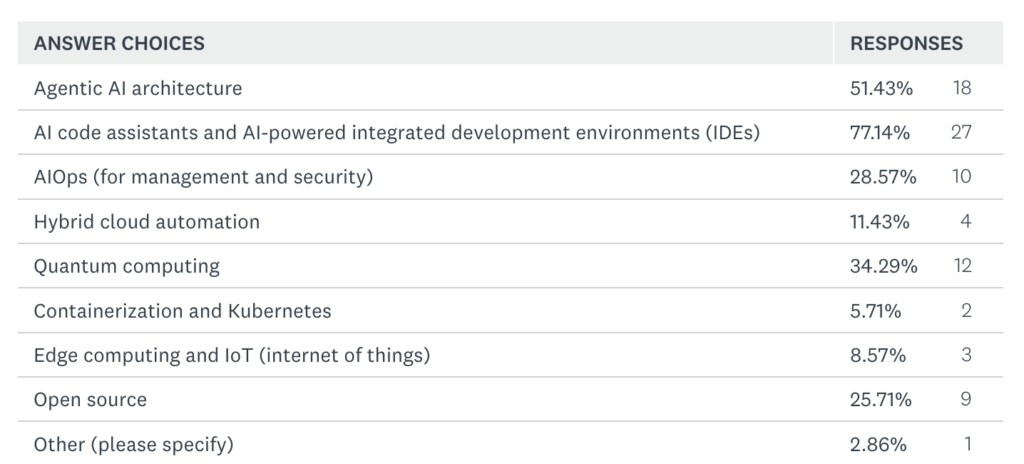Screen dimensions: 1024x464
Task: Click the 34.29% Quantum computing percentage
Action: [x=882, y=266]
